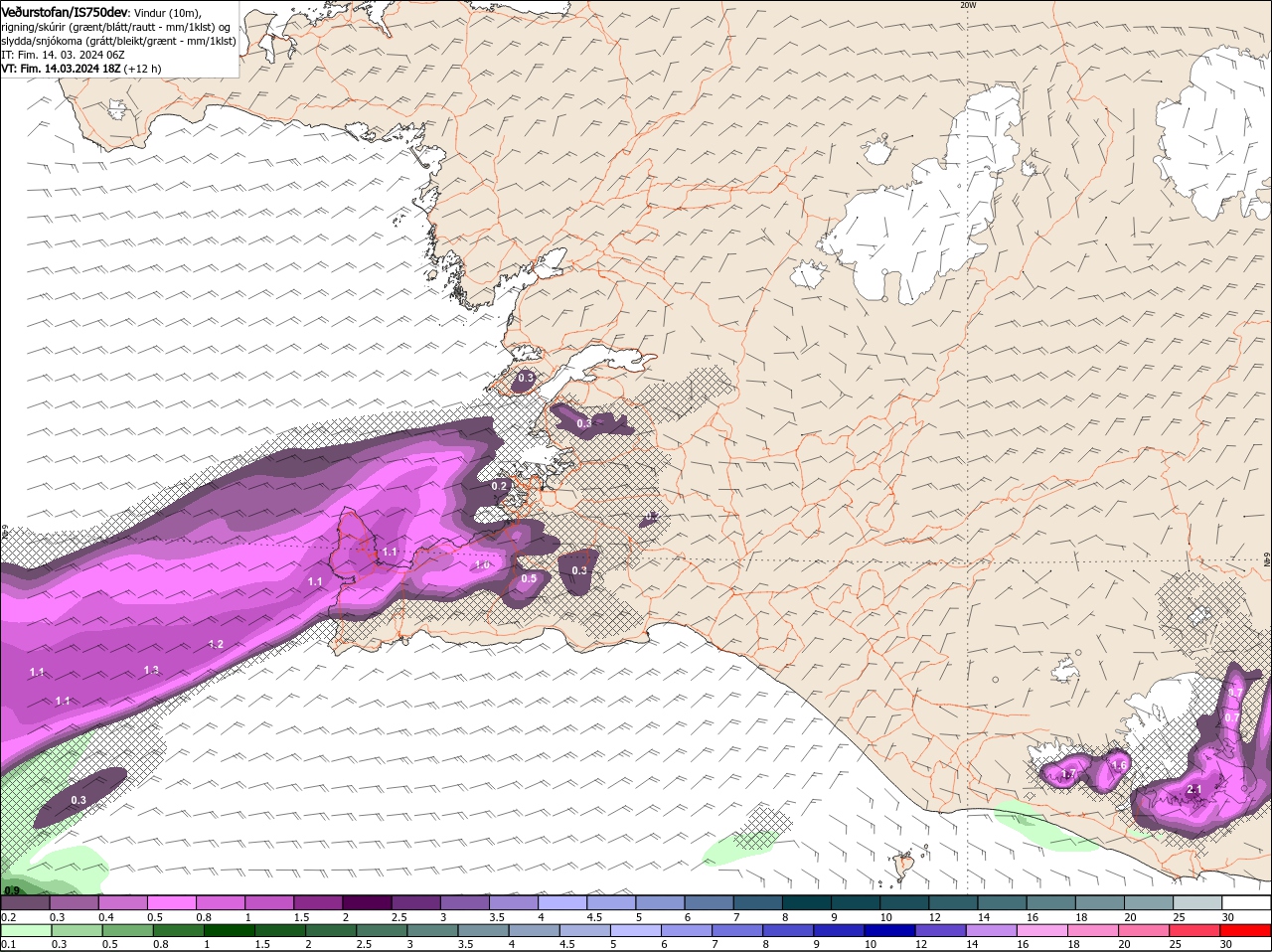Click the upper scale lavender swatch starting at 4
Viewport: 1272px width, 952px height.
pyautogui.click(x=562, y=902)
